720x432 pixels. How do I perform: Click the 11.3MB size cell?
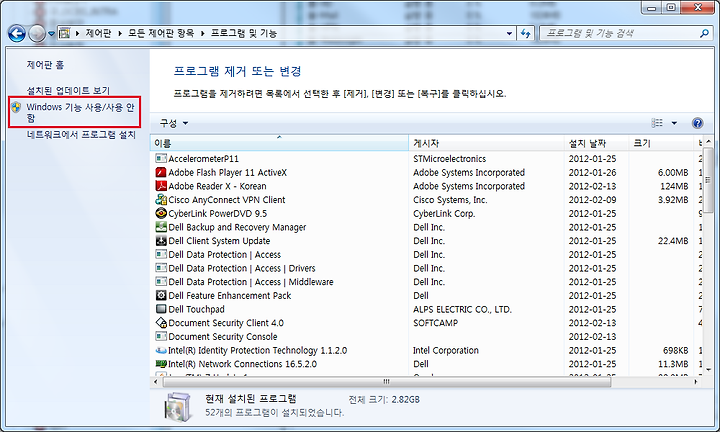[673, 364]
